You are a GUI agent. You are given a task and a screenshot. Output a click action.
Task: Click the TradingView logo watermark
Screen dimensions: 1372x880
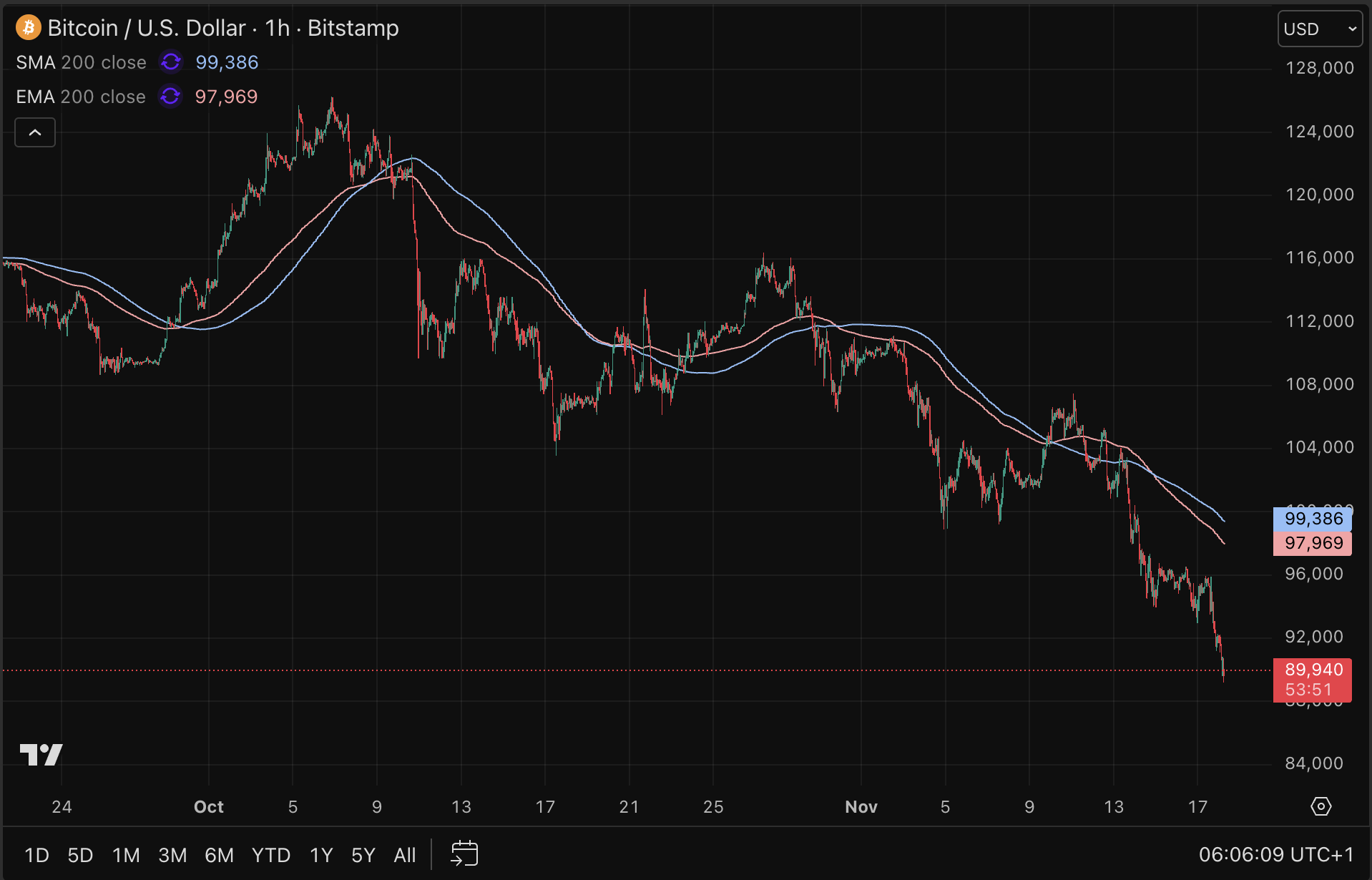coord(41,755)
